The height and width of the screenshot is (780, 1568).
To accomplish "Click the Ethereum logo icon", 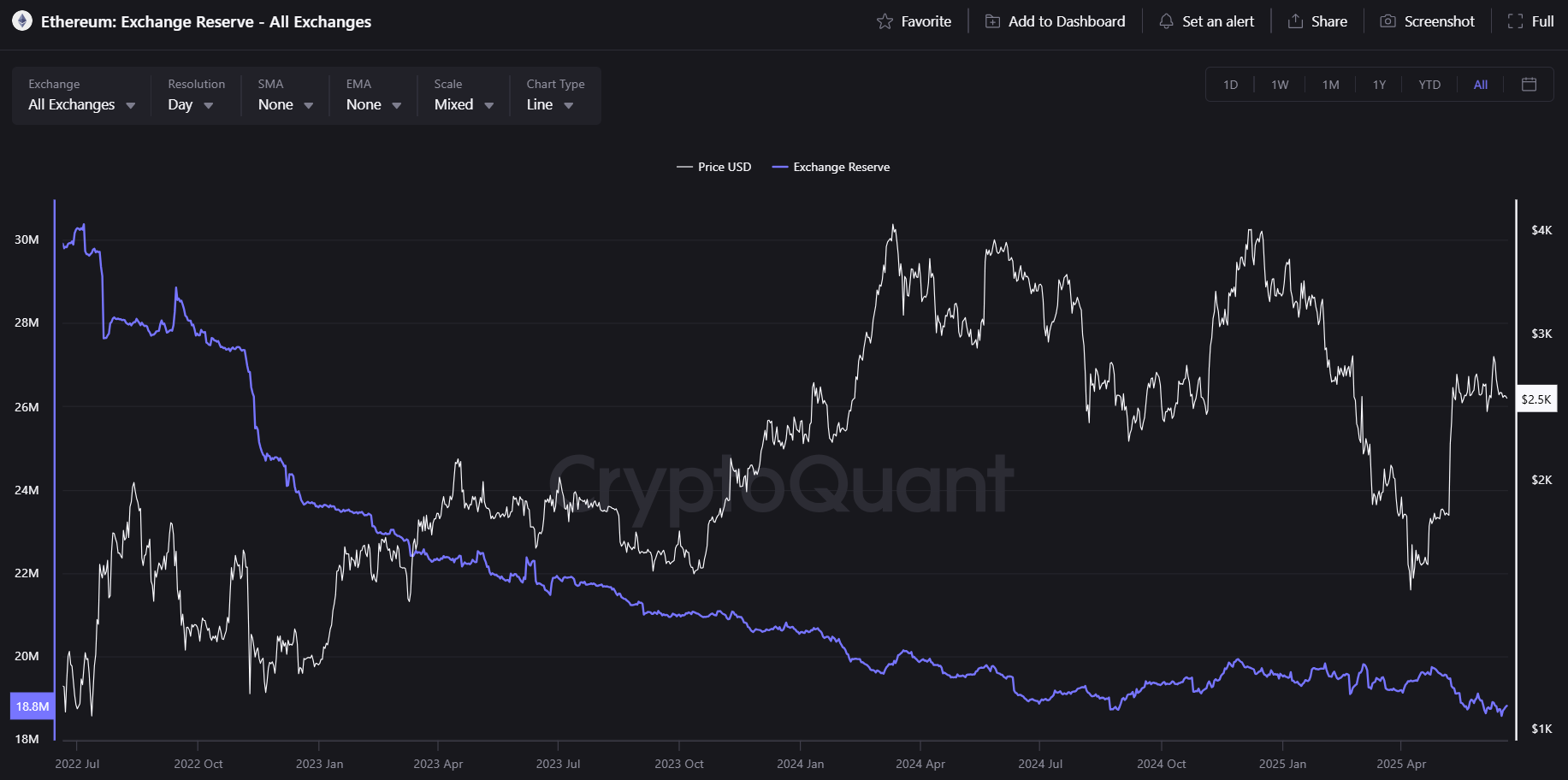I will pyautogui.click(x=22, y=21).
